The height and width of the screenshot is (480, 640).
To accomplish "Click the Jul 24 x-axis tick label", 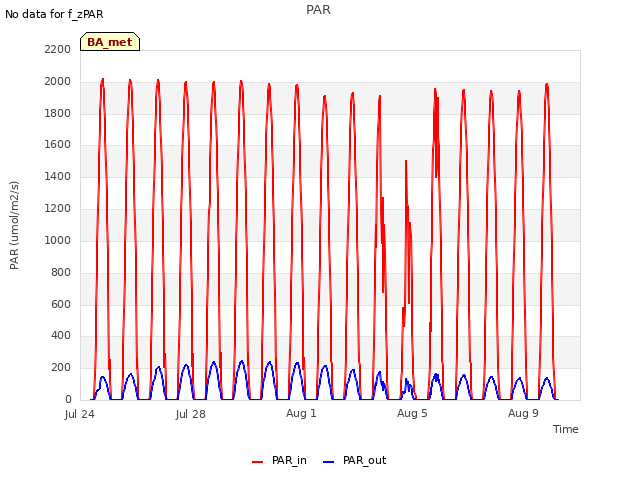I will point(80,414).
